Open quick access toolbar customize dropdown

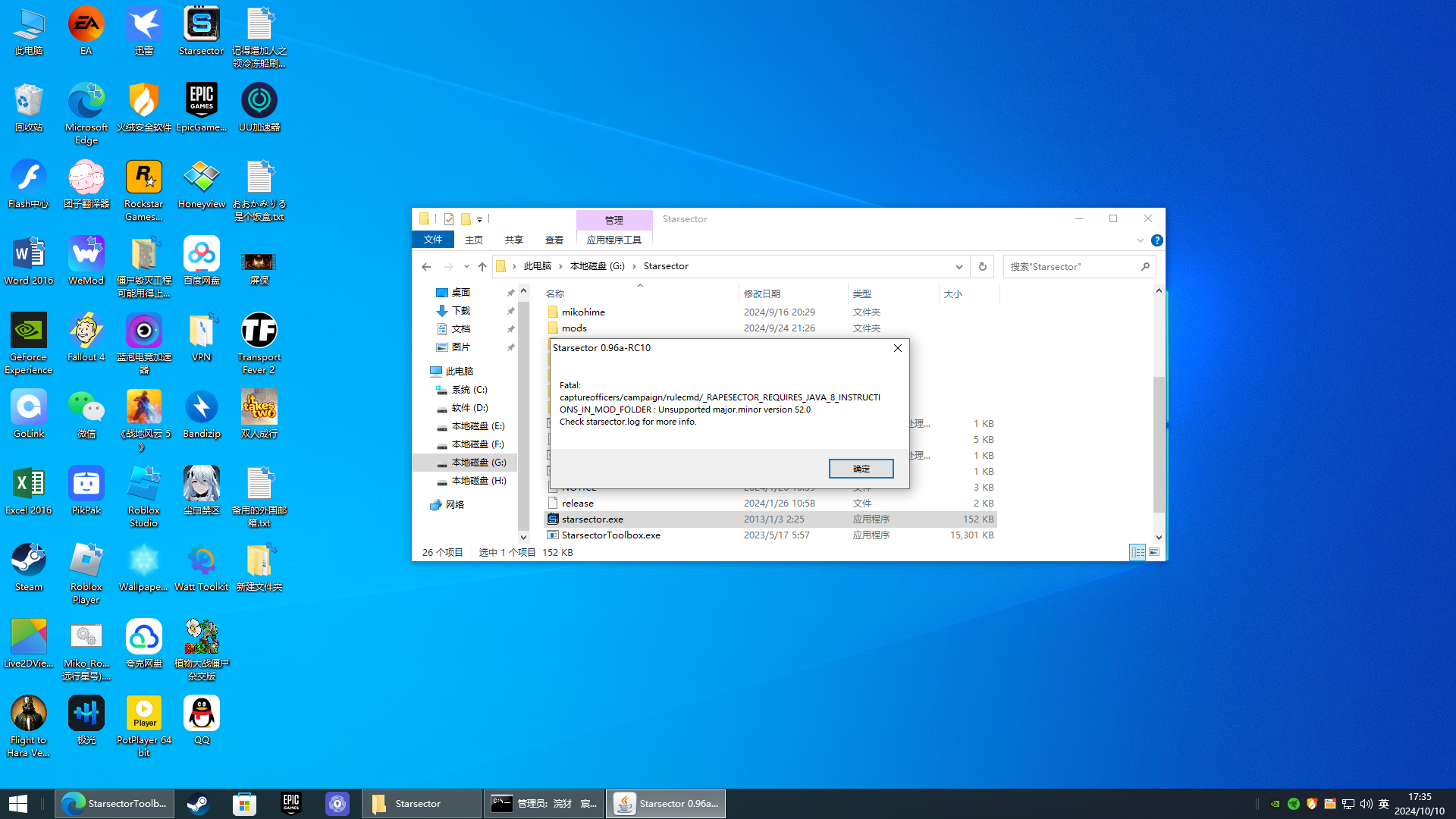coord(479,220)
